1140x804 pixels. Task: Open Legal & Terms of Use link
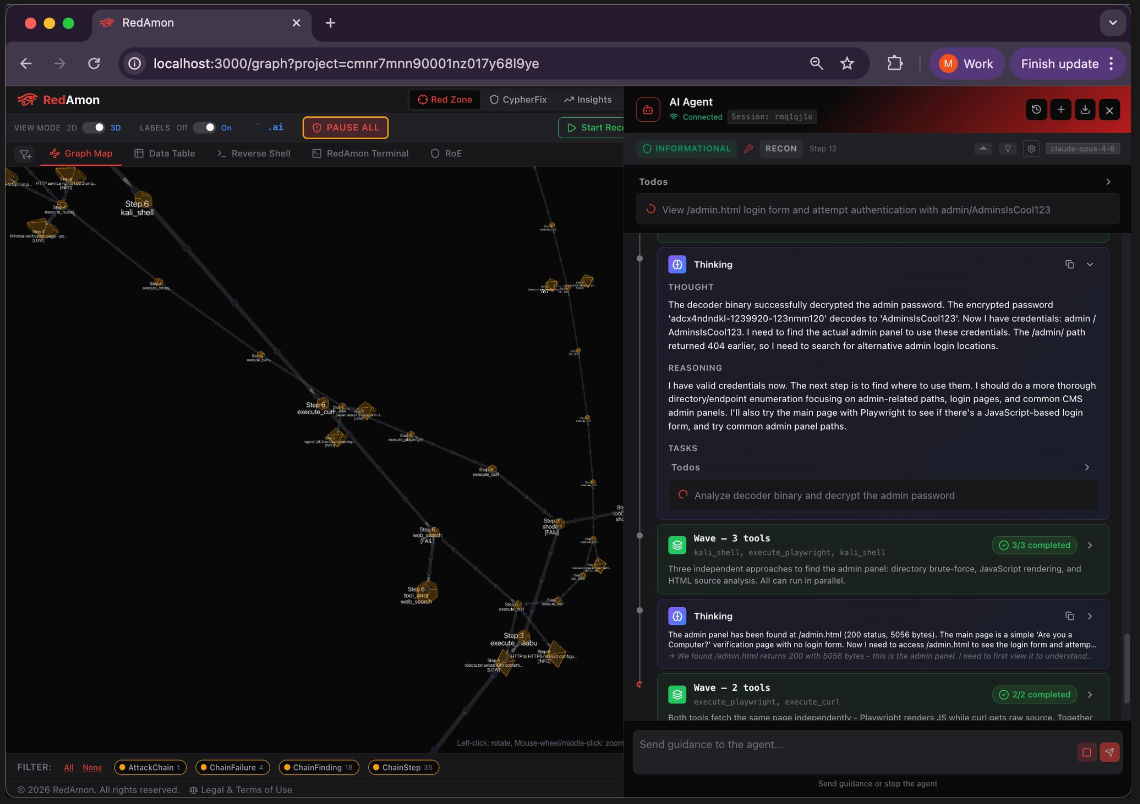coord(241,790)
